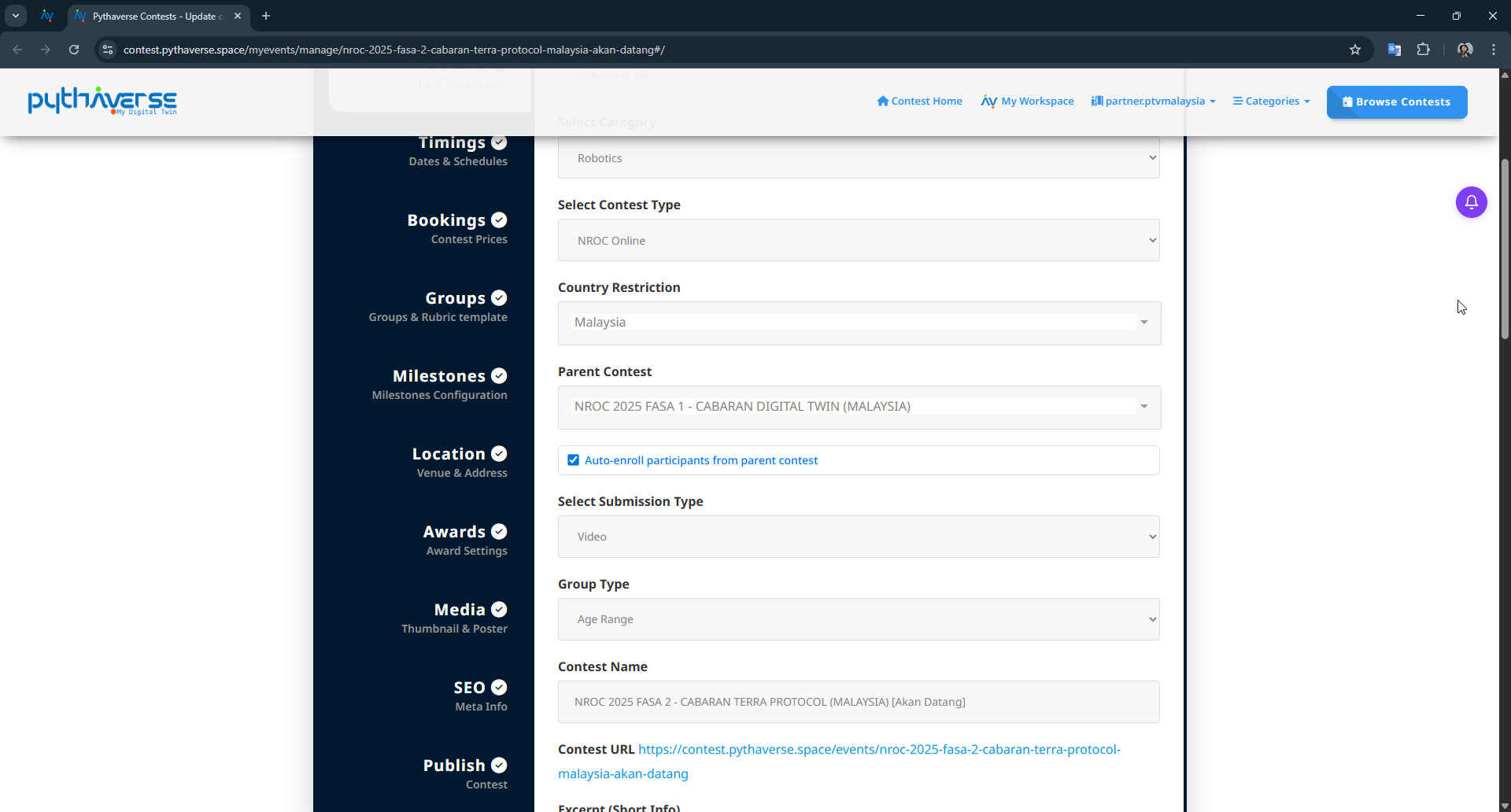The image size is (1511, 812).
Task: Open Milestones Configuration step
Action: click(440, 384)
